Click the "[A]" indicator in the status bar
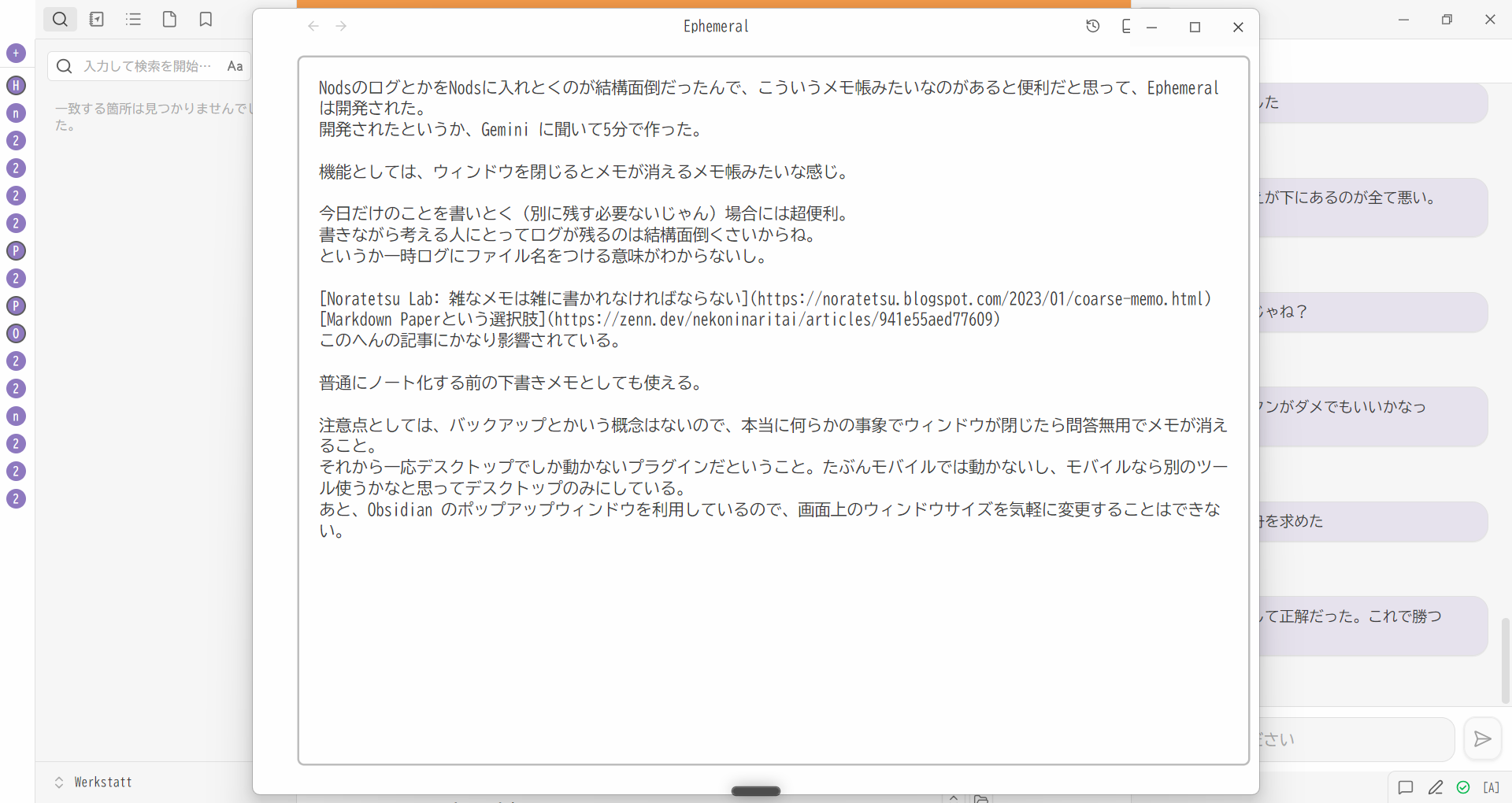 [1492, 787]
